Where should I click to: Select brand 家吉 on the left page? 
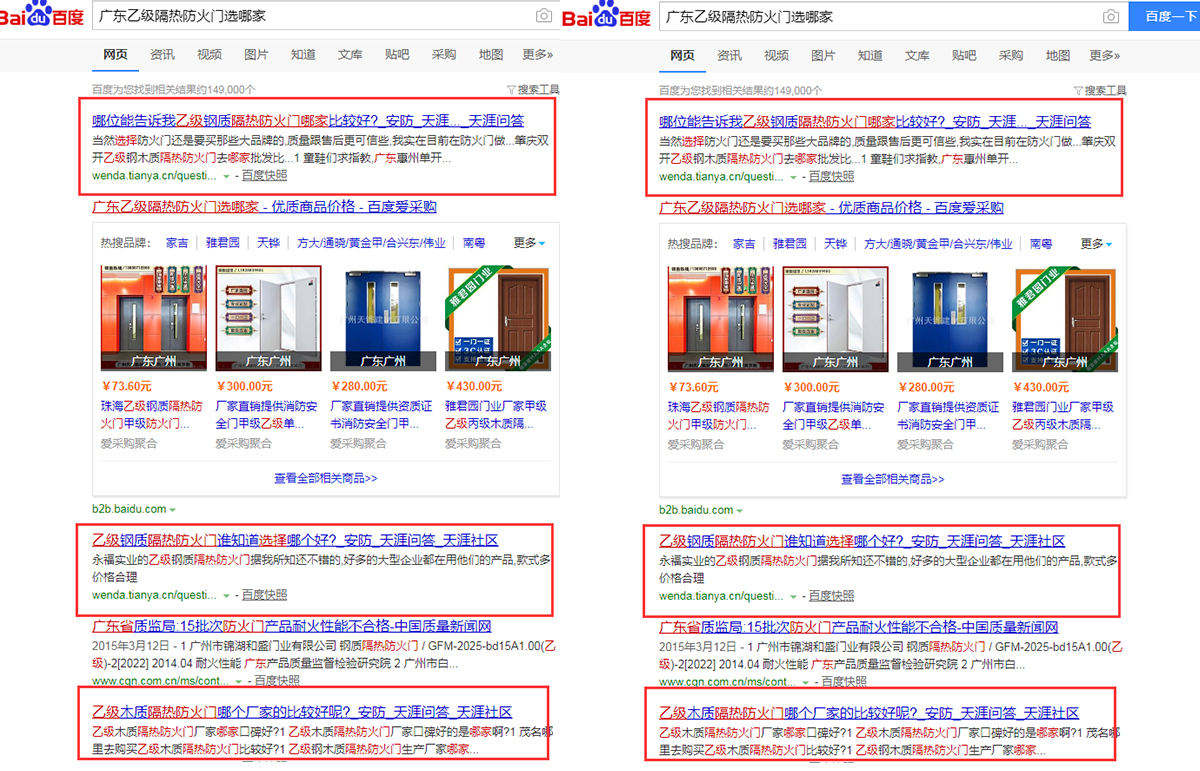[177, 243]
